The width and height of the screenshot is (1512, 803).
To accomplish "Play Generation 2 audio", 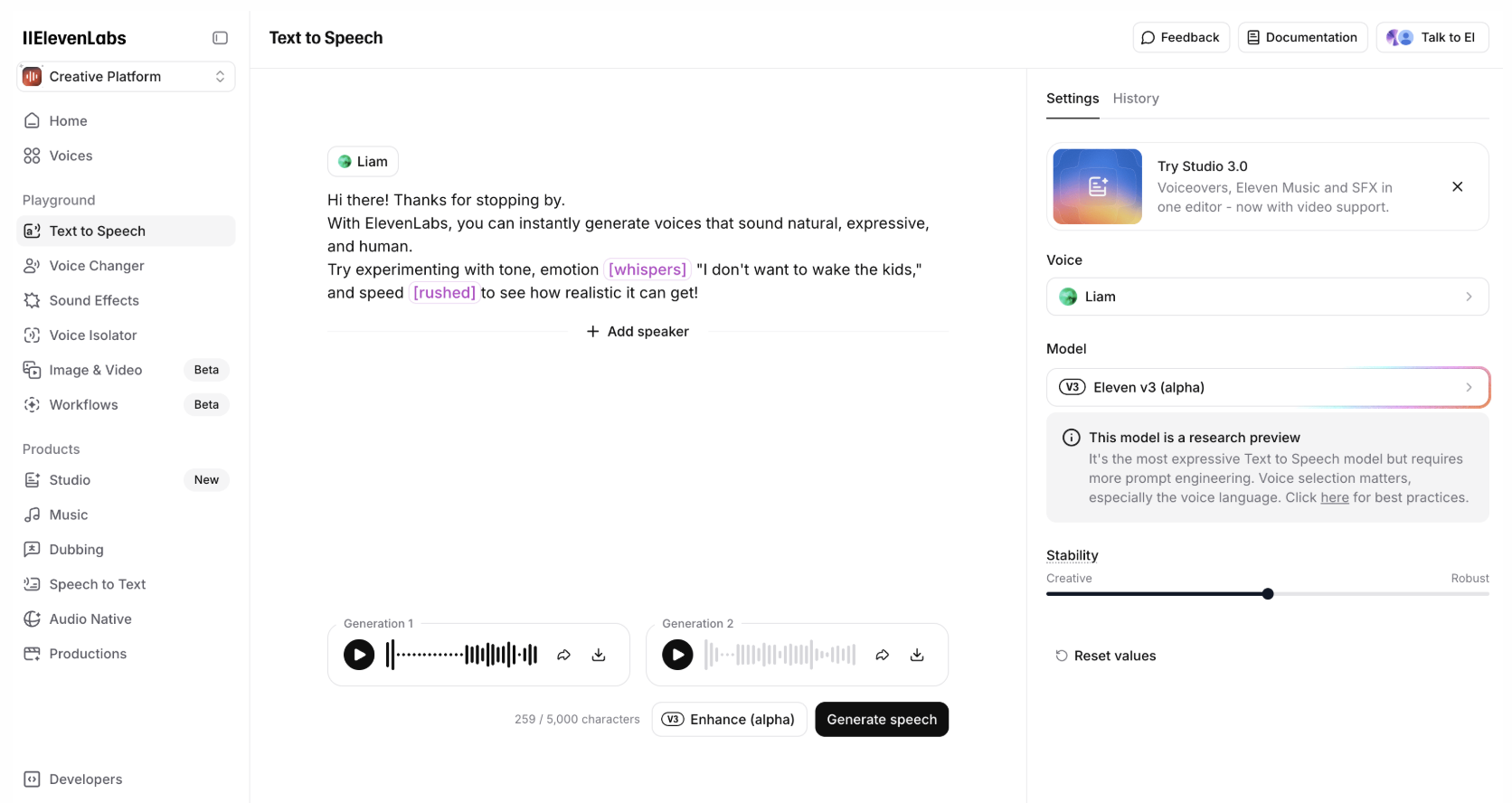I will coord(677,655).
